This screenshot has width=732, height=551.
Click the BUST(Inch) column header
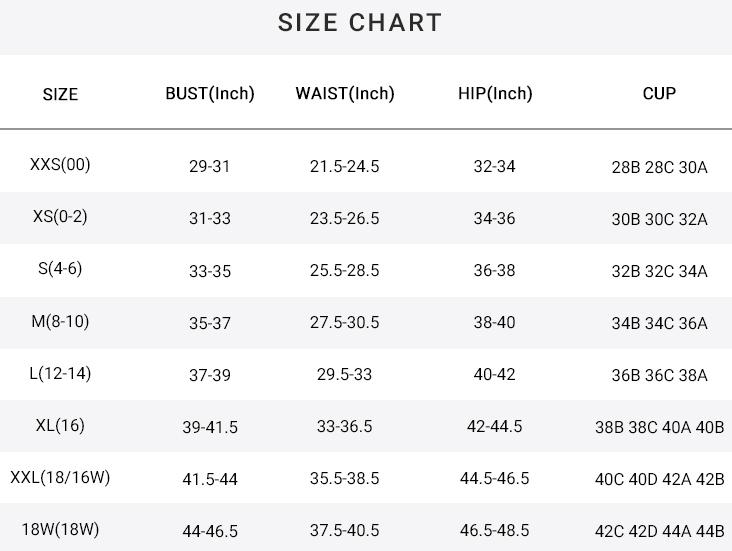click(210, 94)
